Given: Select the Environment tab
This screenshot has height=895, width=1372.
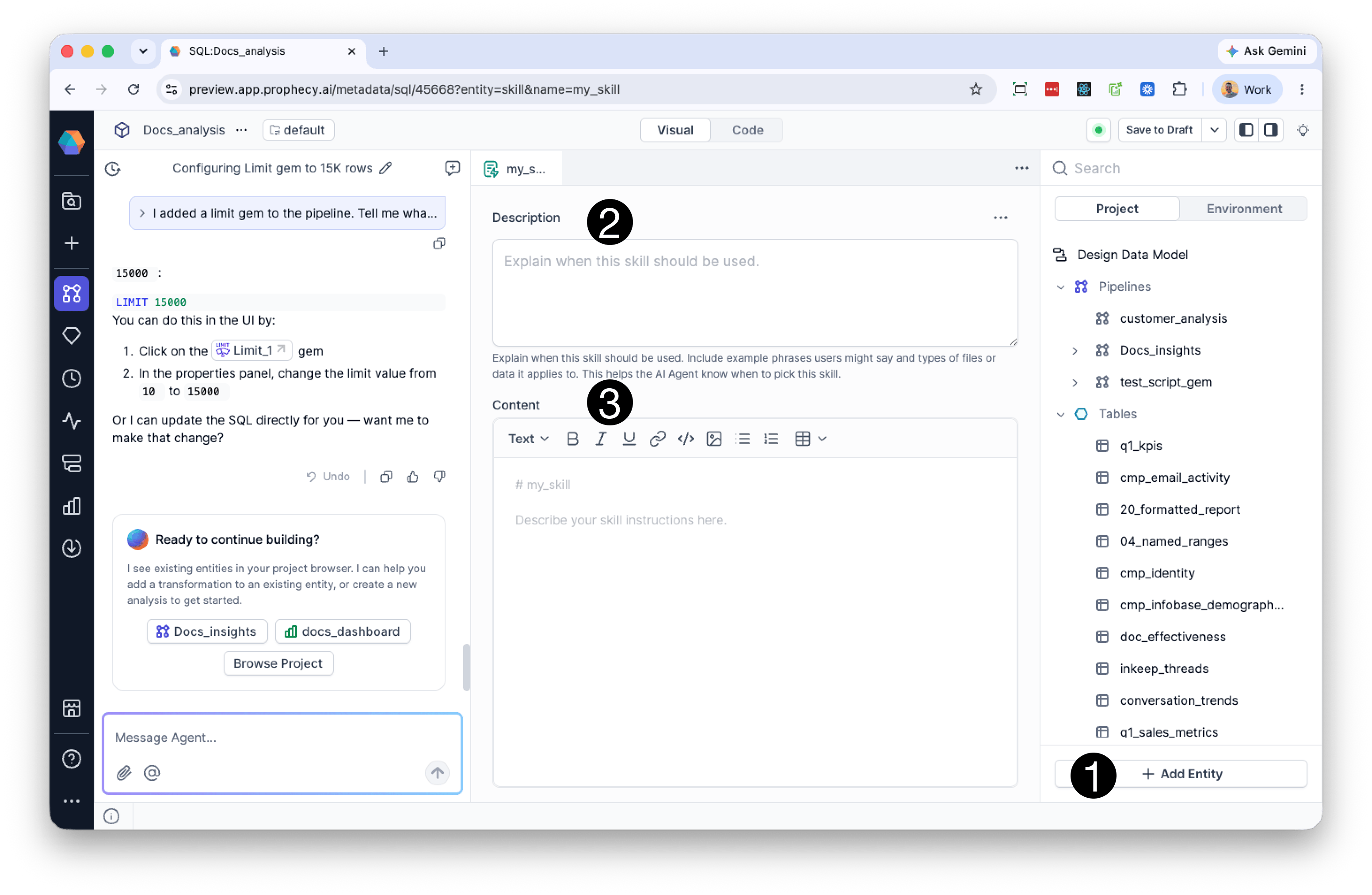Looking at the screenshot, I should click(1244, 209).
